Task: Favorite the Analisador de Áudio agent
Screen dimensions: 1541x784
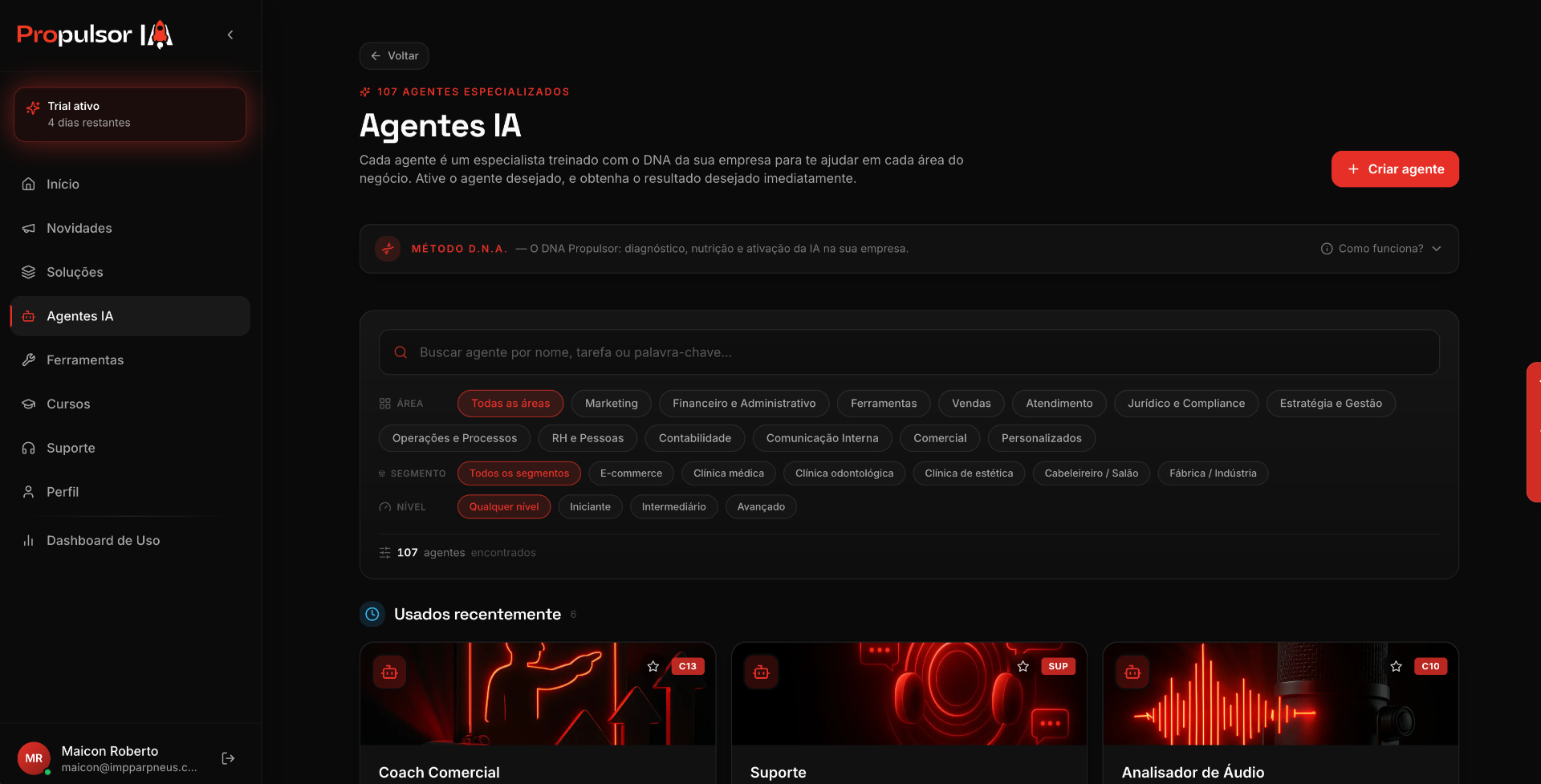Action: [1397, 666]
